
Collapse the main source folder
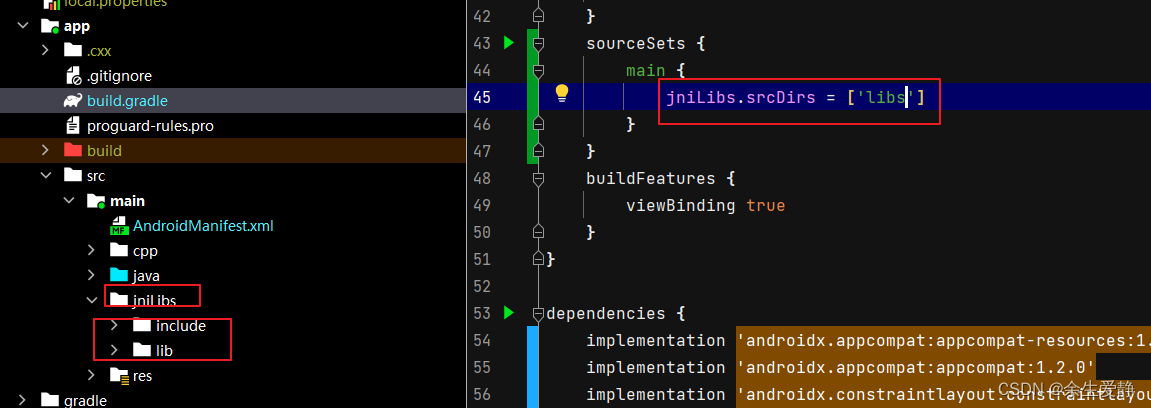[x=69, y=200]
